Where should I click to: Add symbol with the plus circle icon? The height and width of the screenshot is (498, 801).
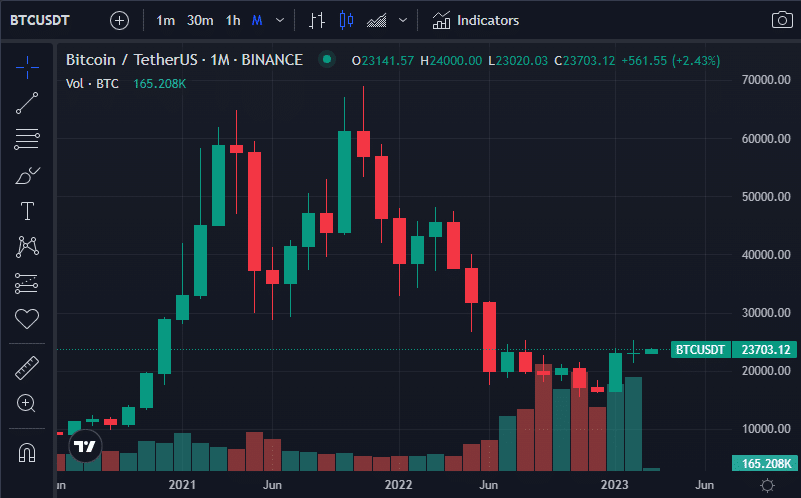point(120,20)
